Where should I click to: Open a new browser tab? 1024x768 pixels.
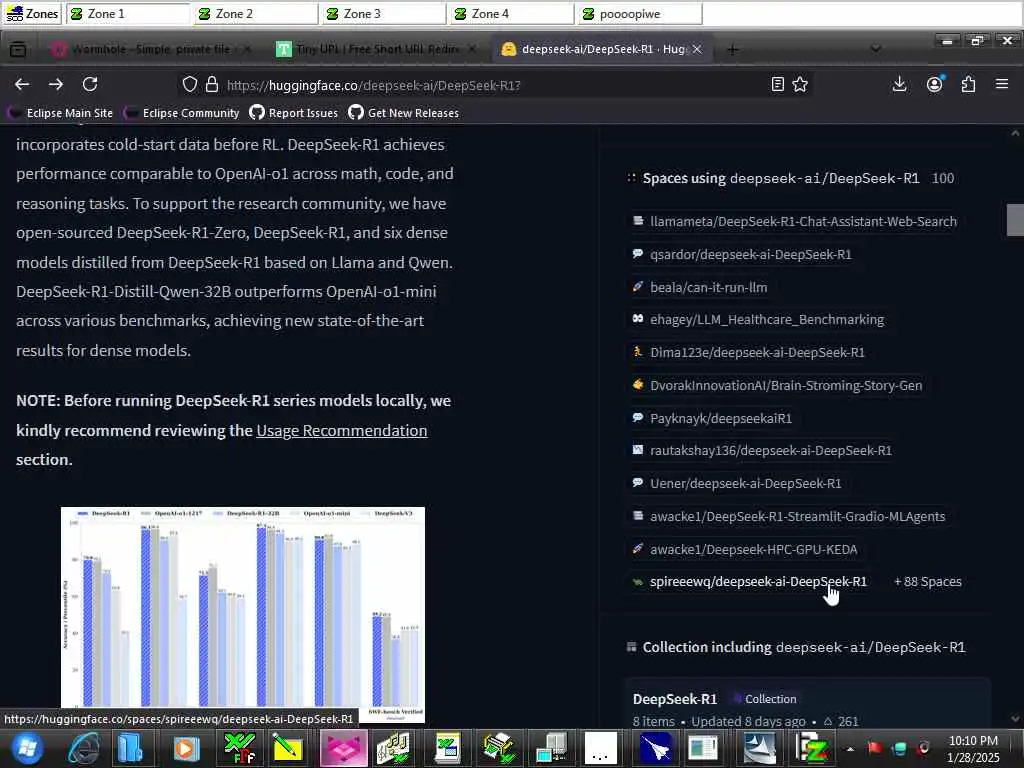(733, 50)
